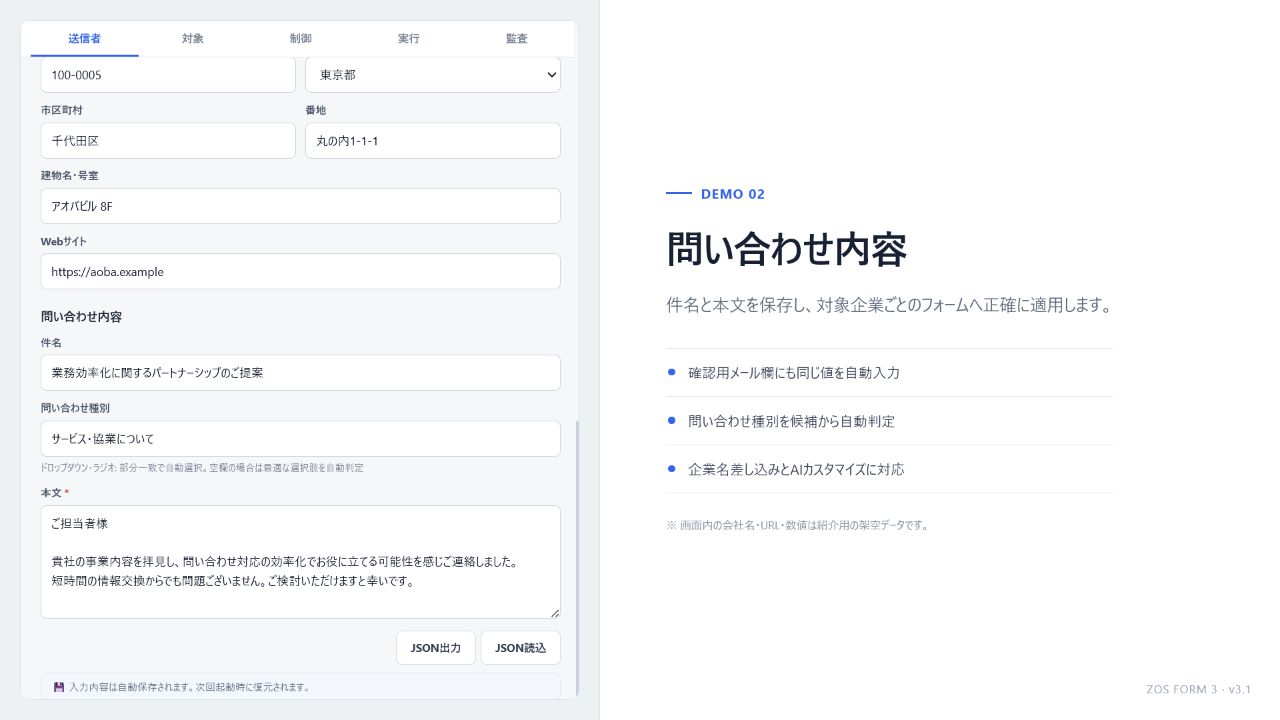The image size is (1280, 720).
Task: Click the 問い合わせ種別 field
Action: pyautogui.click(x=301, y=439)
